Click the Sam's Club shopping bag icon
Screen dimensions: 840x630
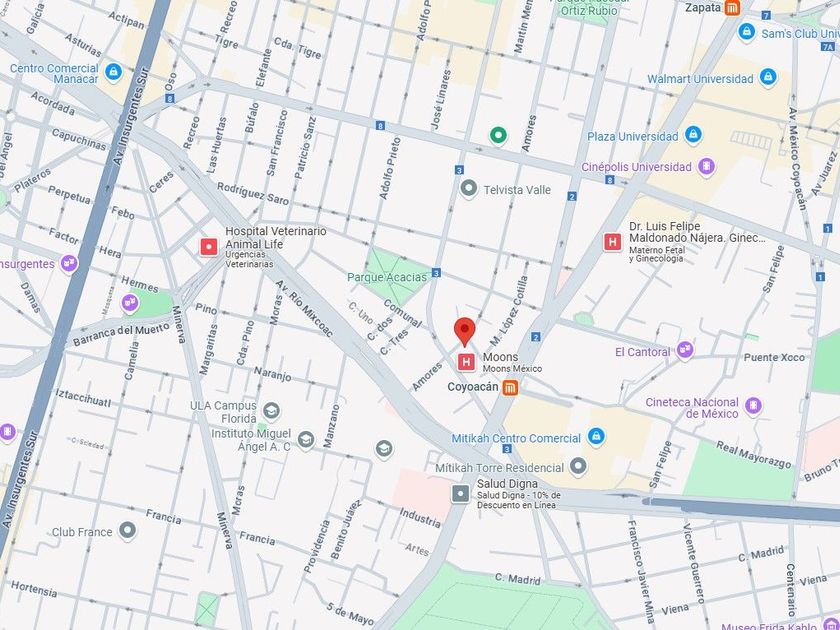pyautogui.click(x=746, y=32)
